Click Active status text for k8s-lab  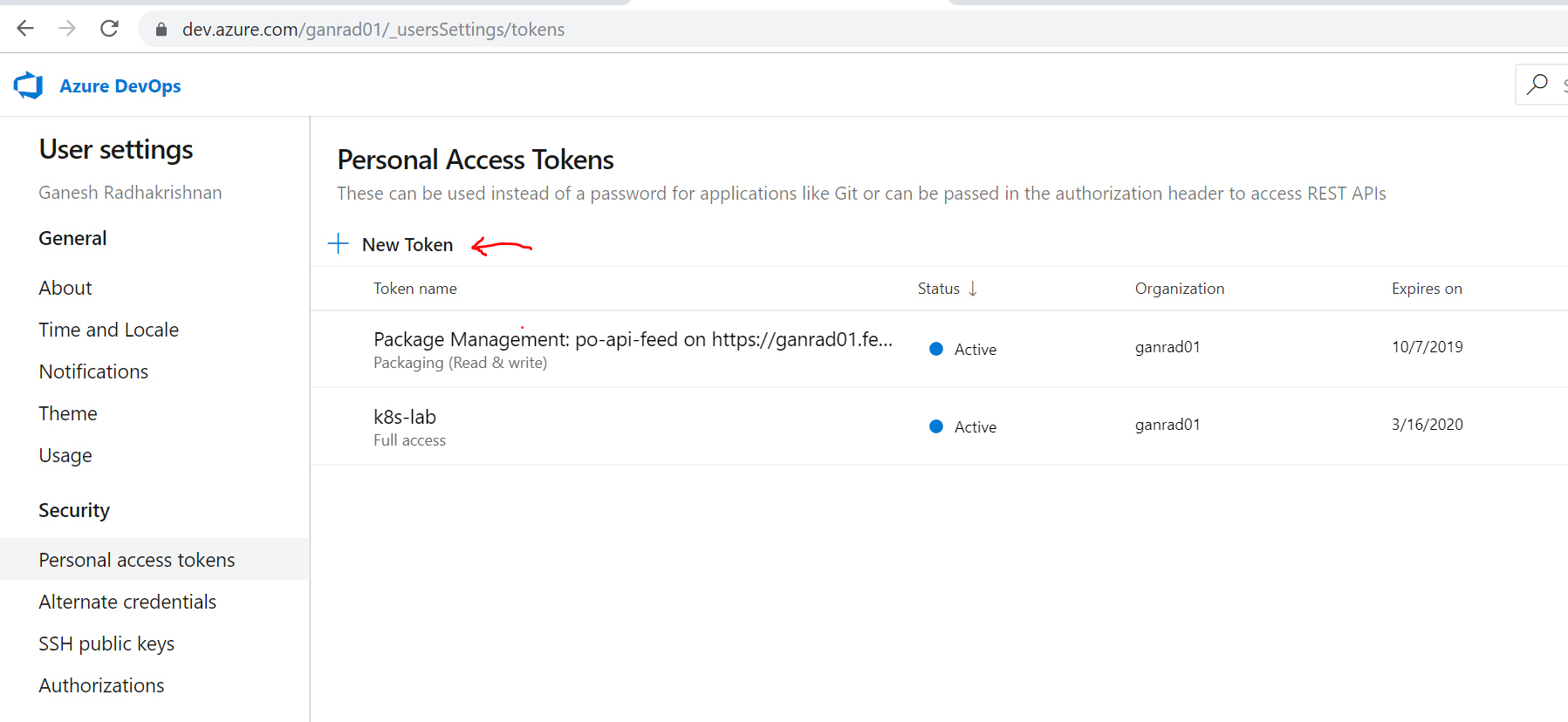click(976, 427)
